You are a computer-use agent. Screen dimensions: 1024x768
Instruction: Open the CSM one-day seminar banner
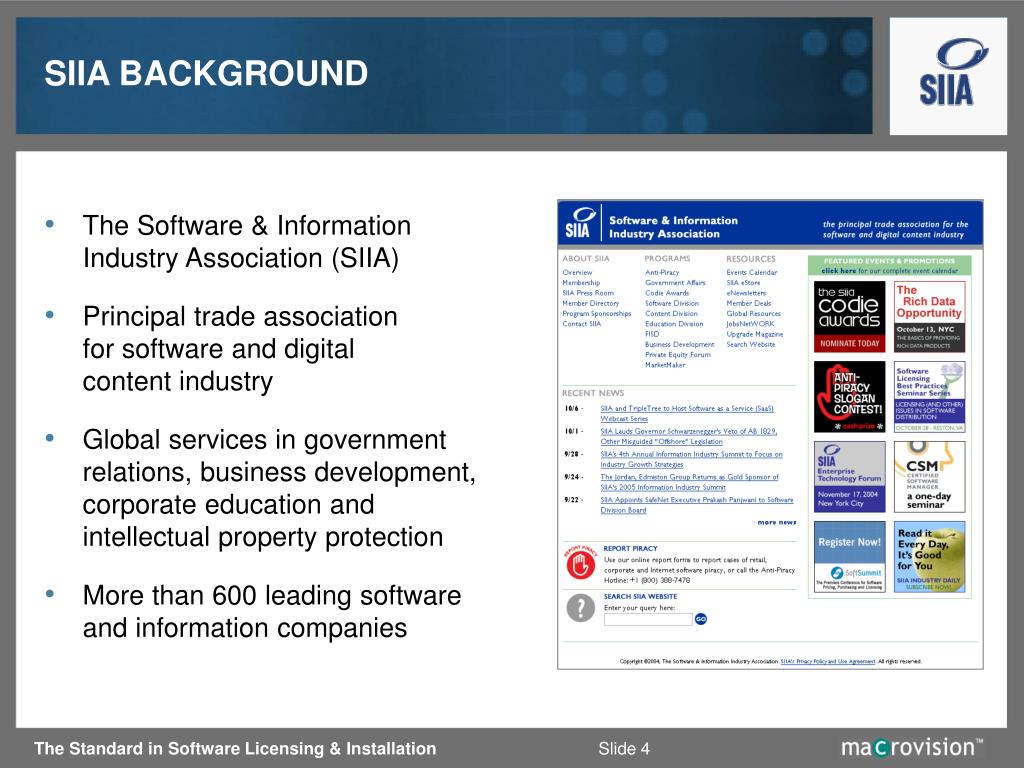[929, 477]
